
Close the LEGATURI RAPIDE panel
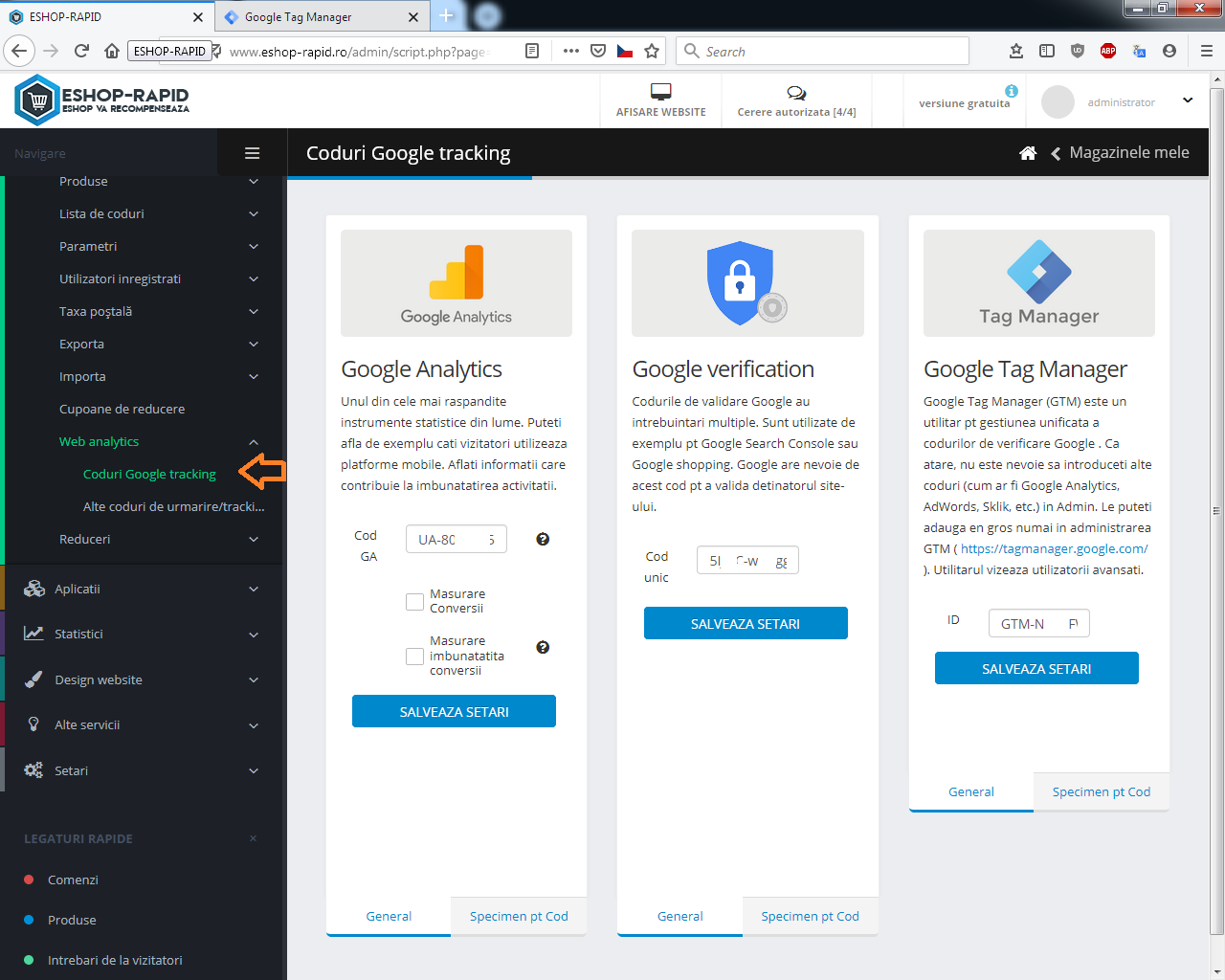click(x=253, y=838)
